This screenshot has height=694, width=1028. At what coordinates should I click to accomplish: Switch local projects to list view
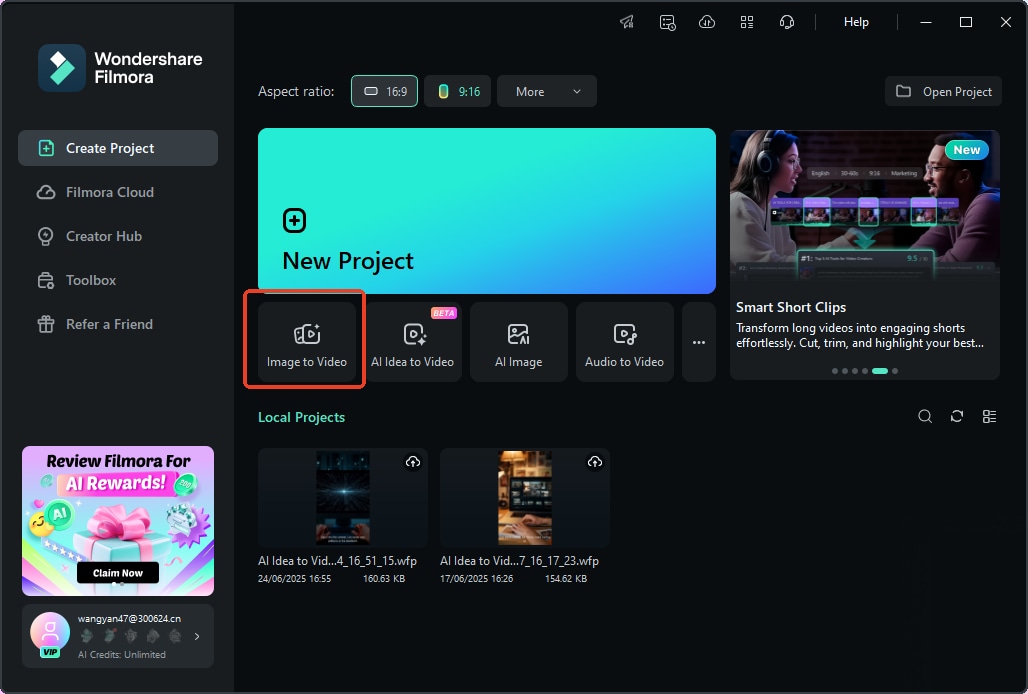(x=989, y=416)
